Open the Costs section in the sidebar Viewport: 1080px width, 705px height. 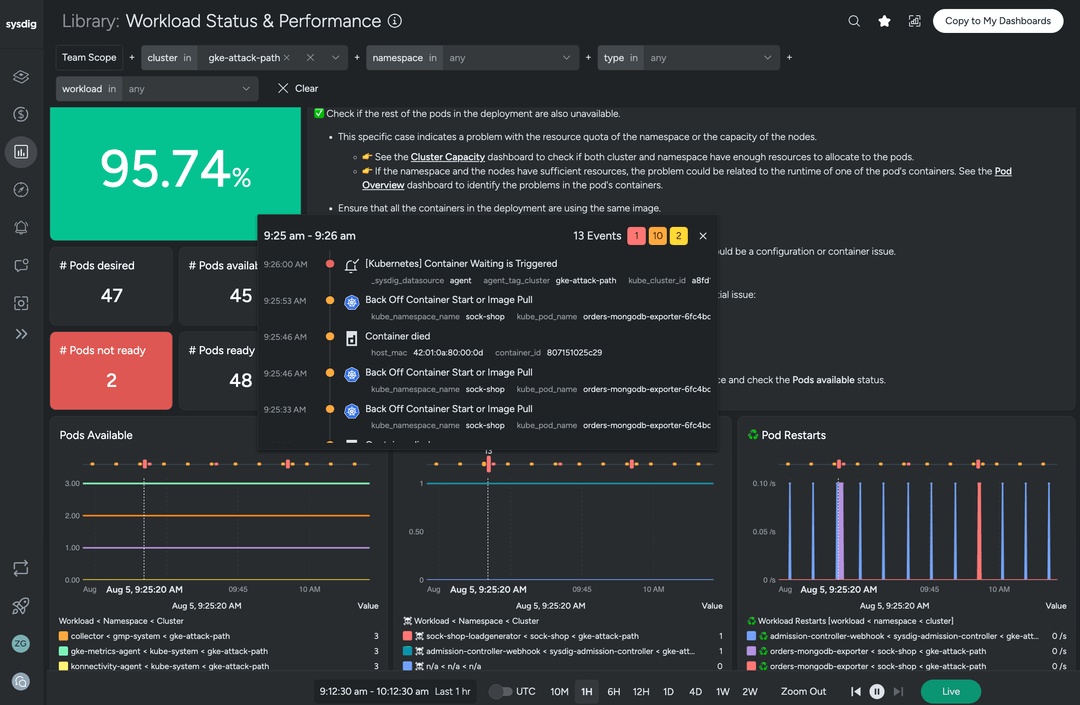click(x=21, y=114)
